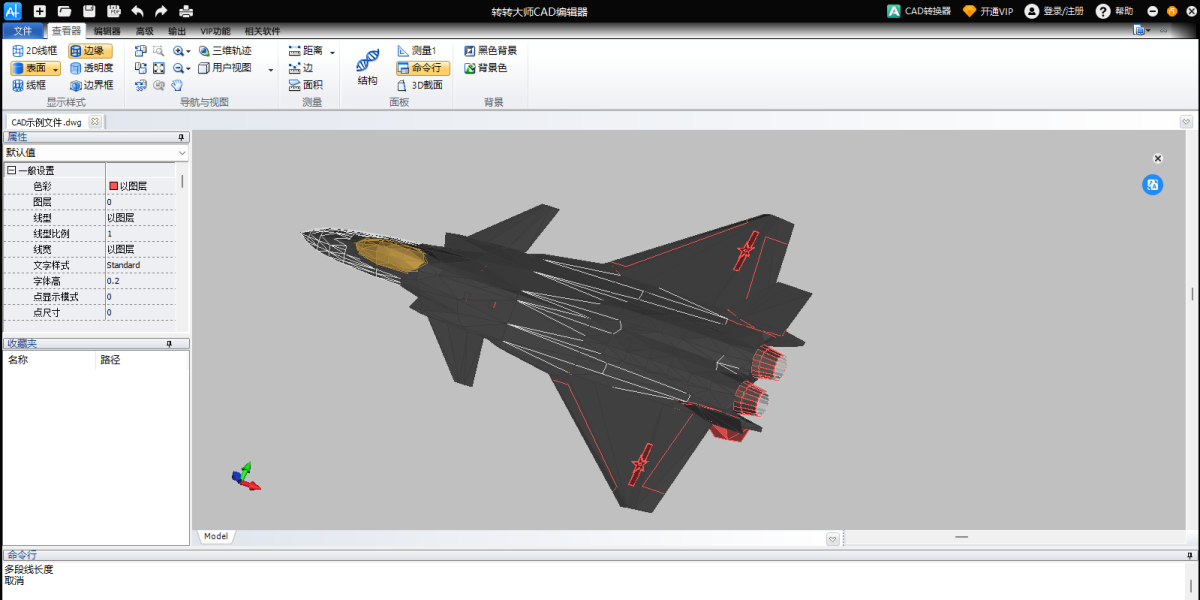Image resolution: width=1200 pixels, height=600 pixels.
Task: Toggle the 边缘 edges display option
Action: click(x=90, y=50)
